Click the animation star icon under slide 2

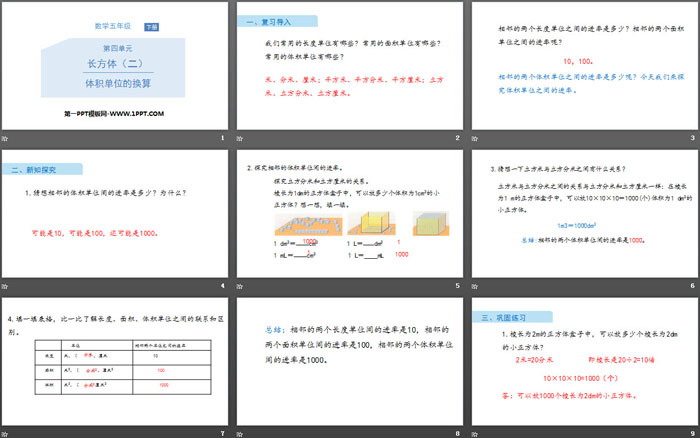(x=240, y=138)
